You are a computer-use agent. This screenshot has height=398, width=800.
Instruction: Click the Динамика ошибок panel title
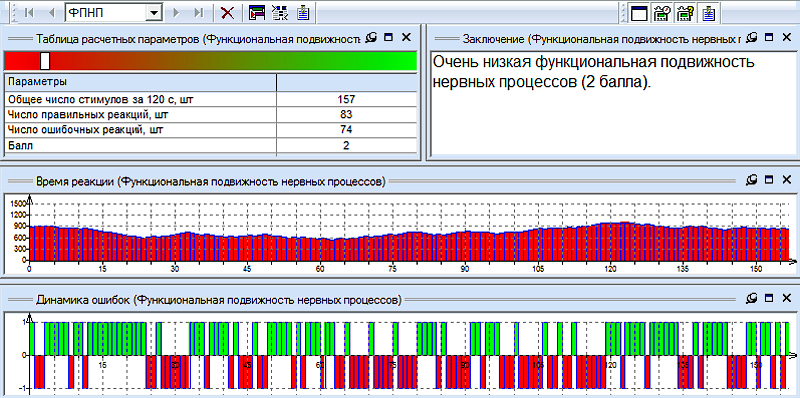click(219, 300)
